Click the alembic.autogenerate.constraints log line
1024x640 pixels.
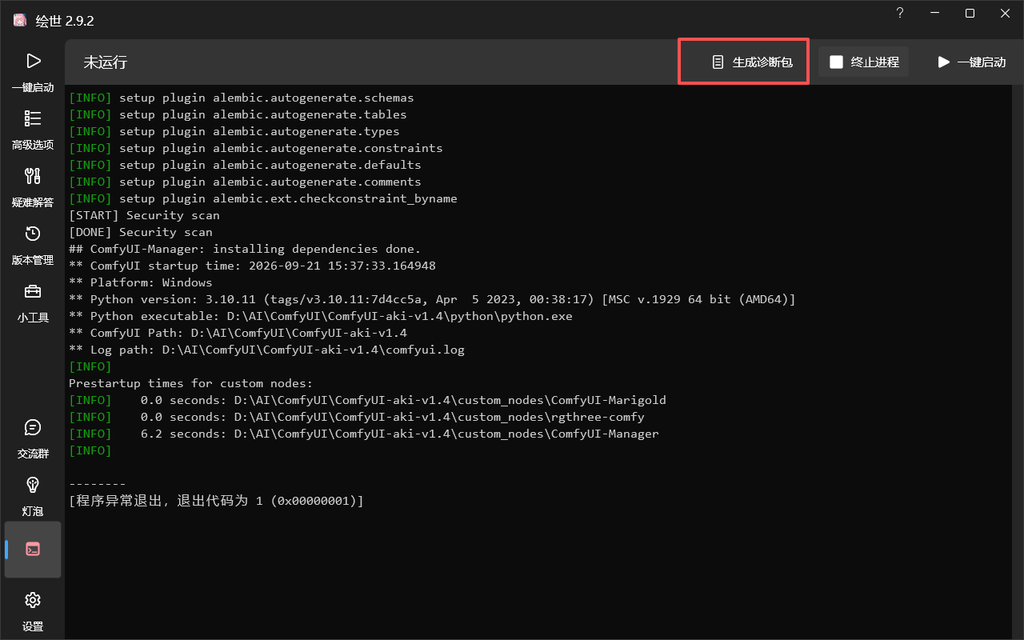coord(256,148)
